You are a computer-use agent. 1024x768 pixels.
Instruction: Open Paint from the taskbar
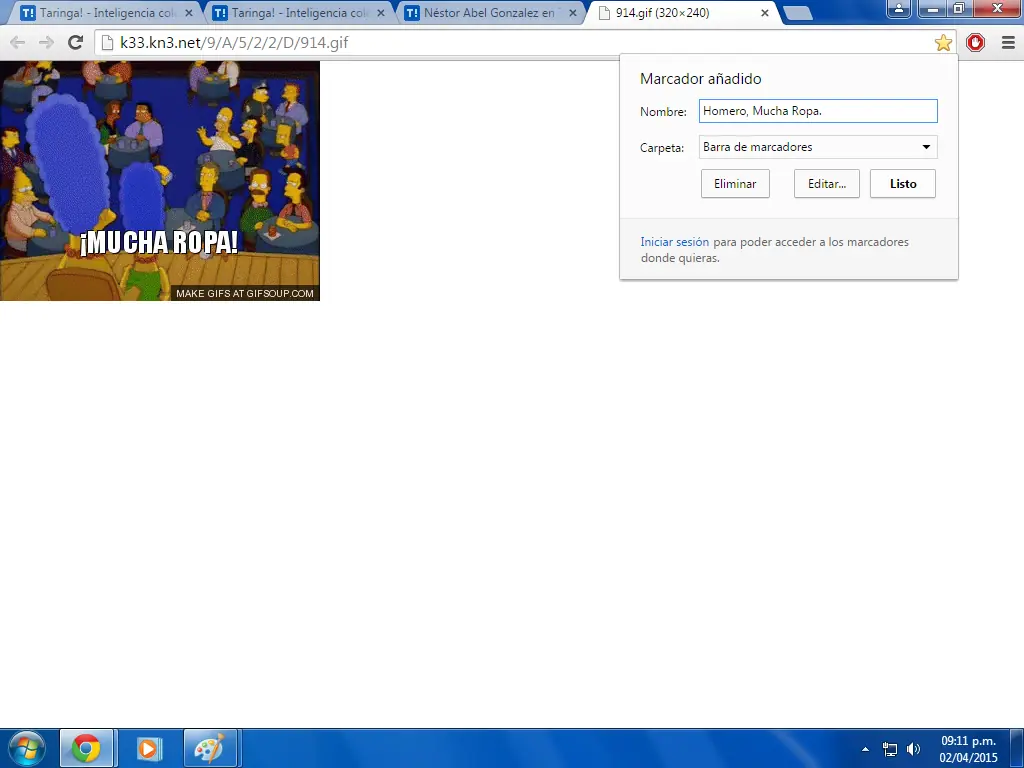tap(210, 748)
